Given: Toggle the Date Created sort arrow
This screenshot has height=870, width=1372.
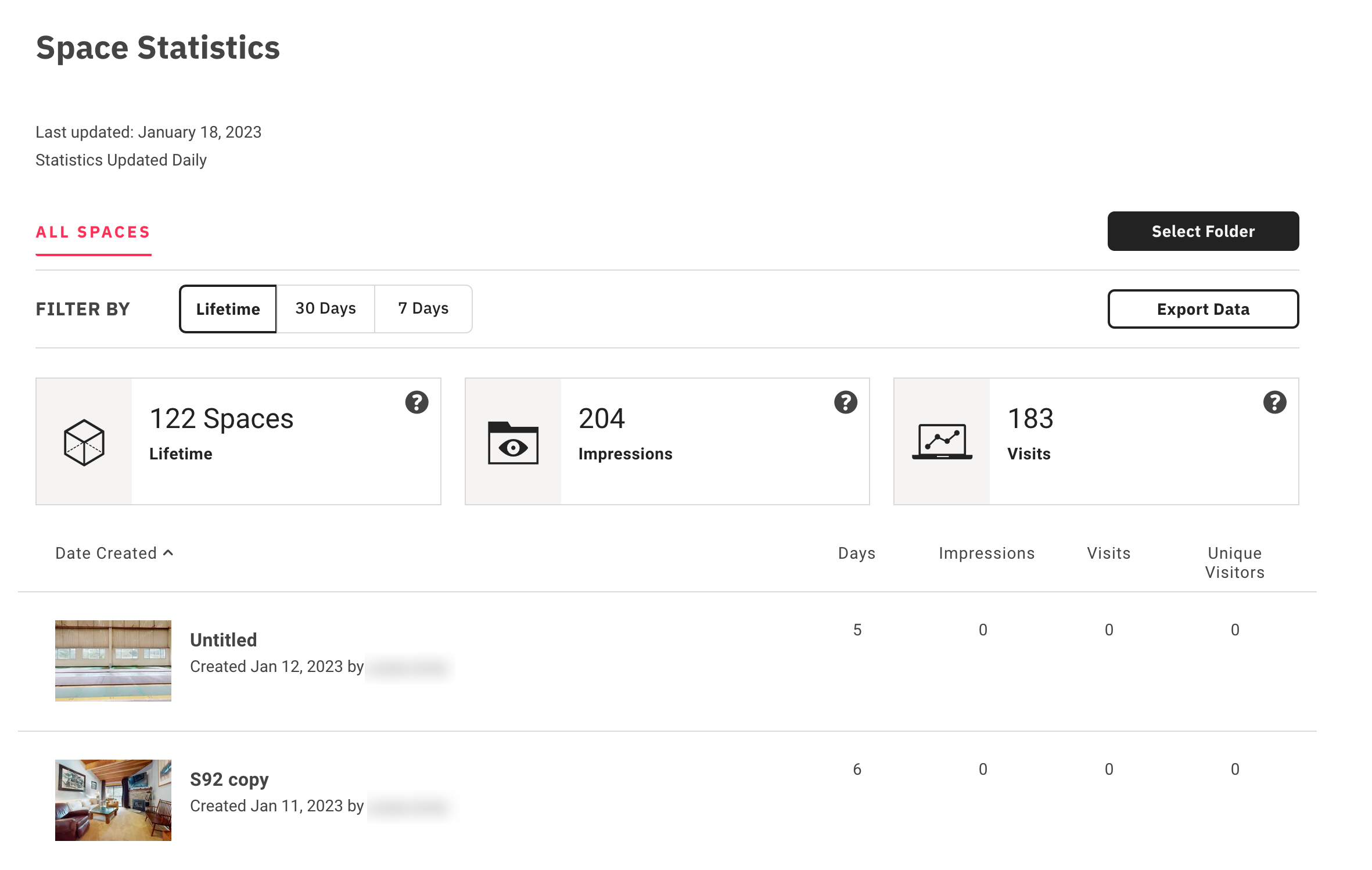Looking at the screenshot, I should point(168,553).
